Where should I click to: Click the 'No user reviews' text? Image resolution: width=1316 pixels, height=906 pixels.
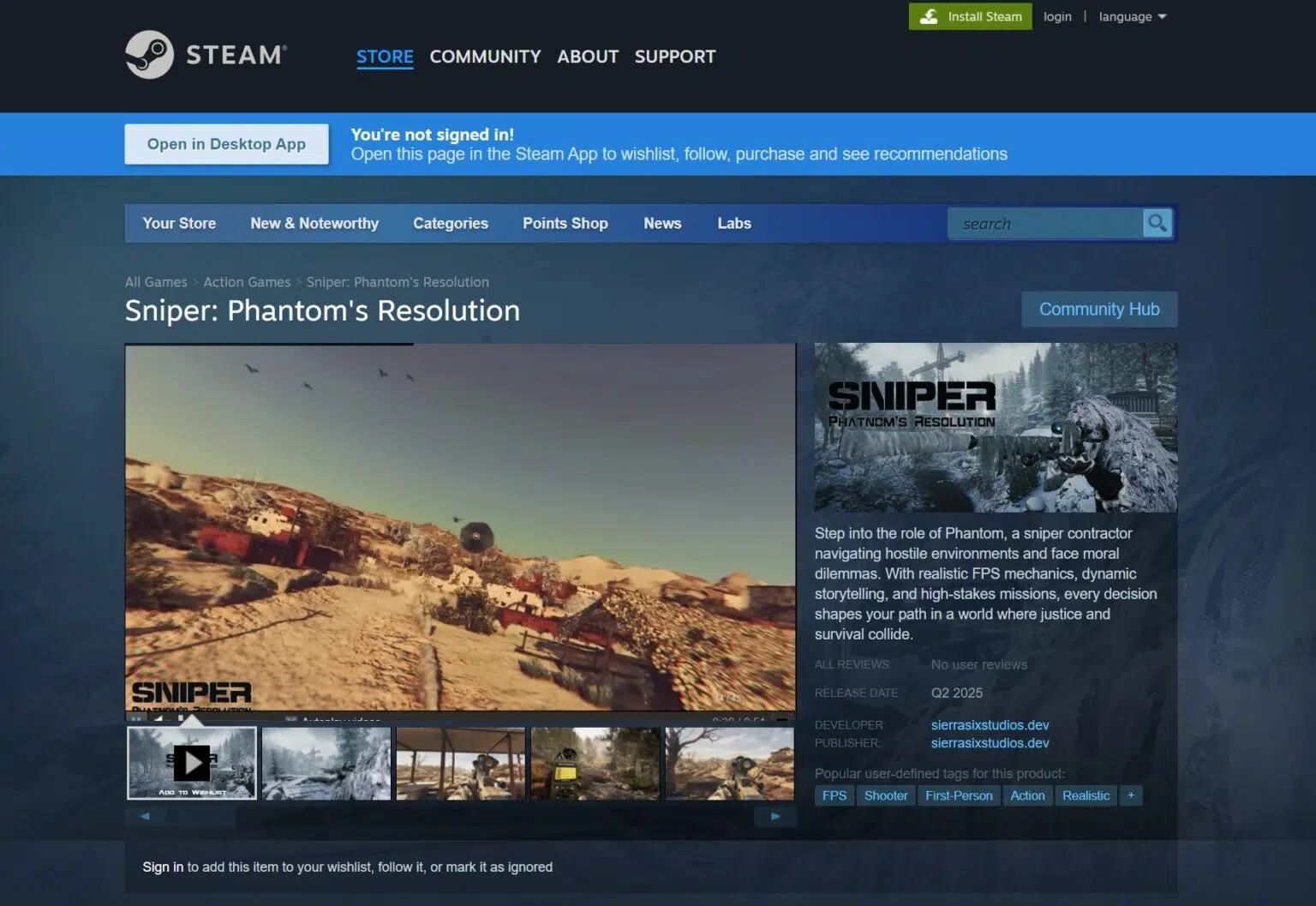point(978,664)
